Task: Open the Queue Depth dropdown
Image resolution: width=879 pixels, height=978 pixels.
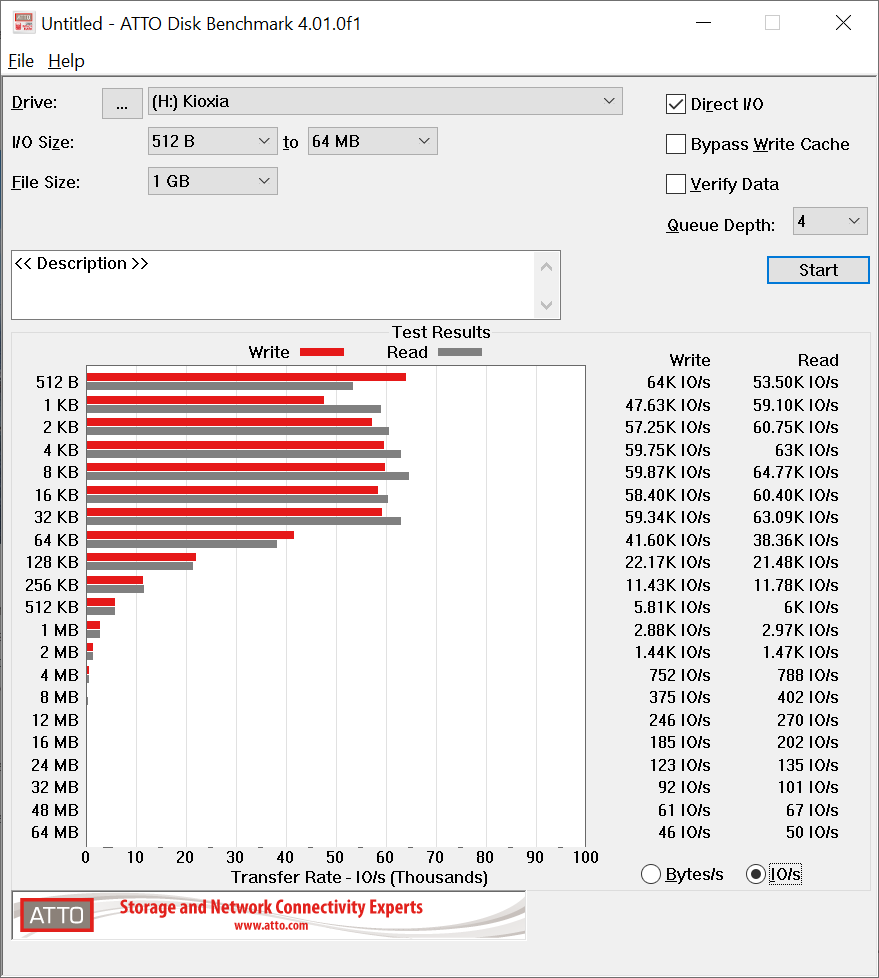Action: tap(830, 221)
